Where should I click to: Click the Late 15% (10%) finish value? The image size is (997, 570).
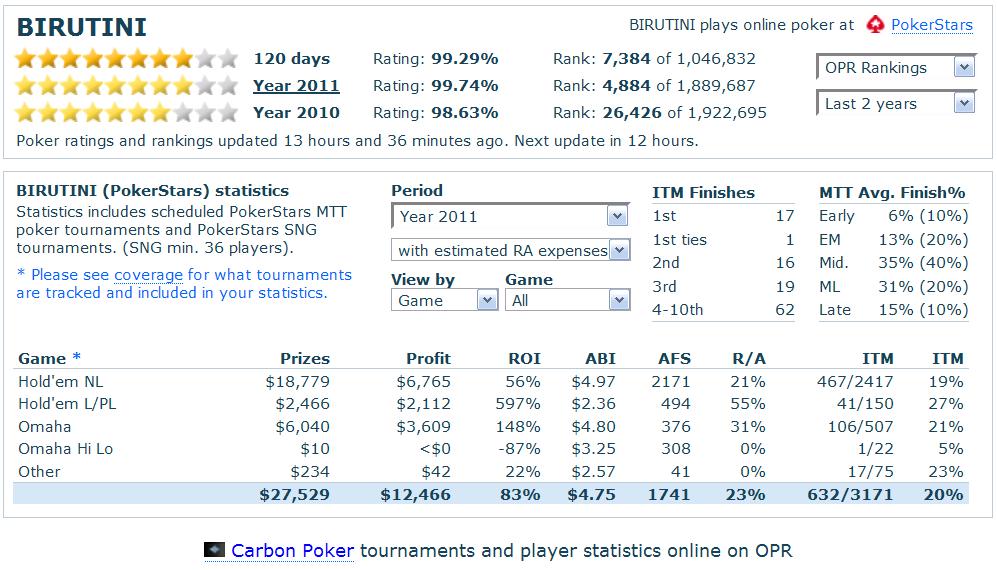coord(923,310)
